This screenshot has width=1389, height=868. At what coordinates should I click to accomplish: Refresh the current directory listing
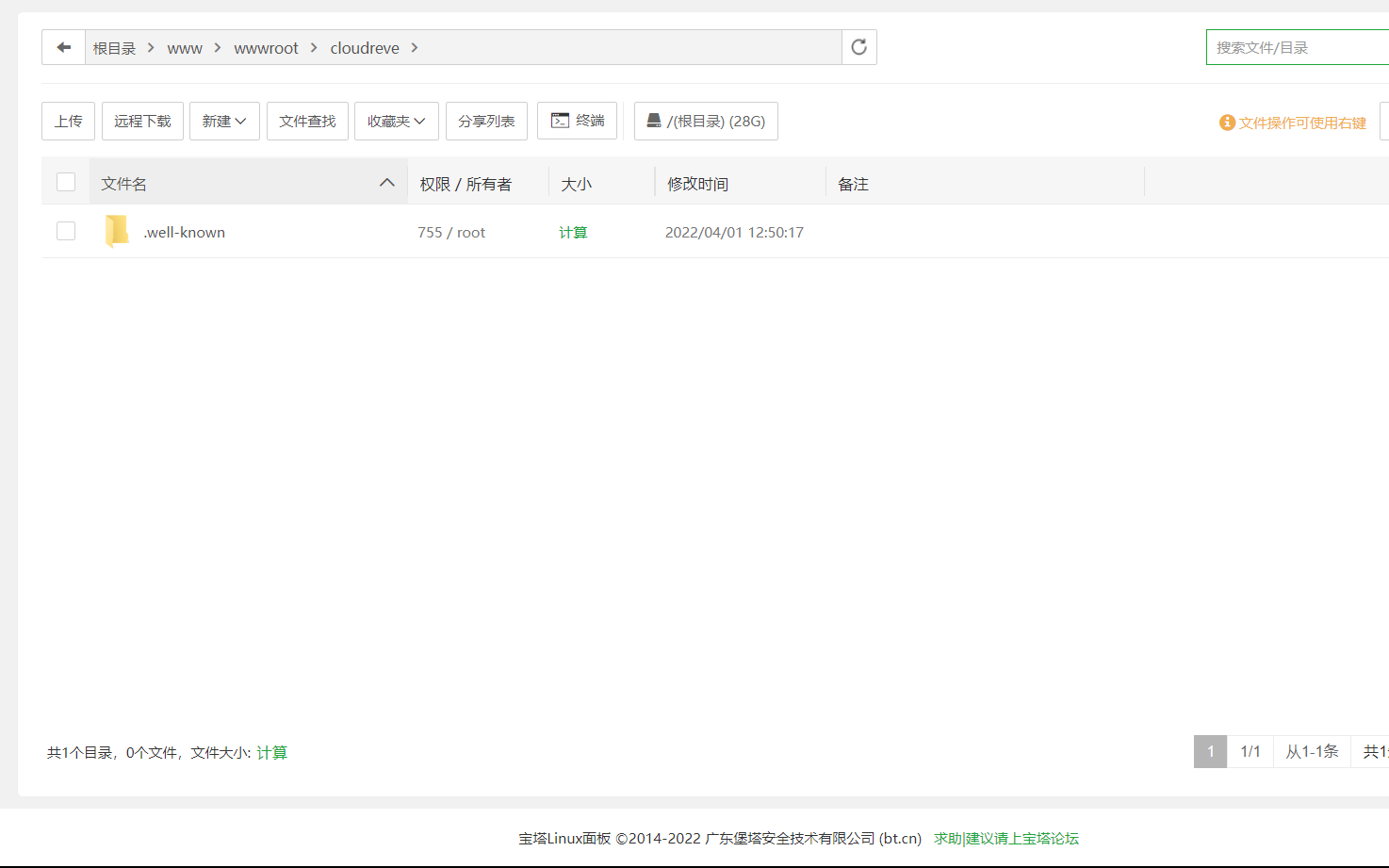(858, 46)
